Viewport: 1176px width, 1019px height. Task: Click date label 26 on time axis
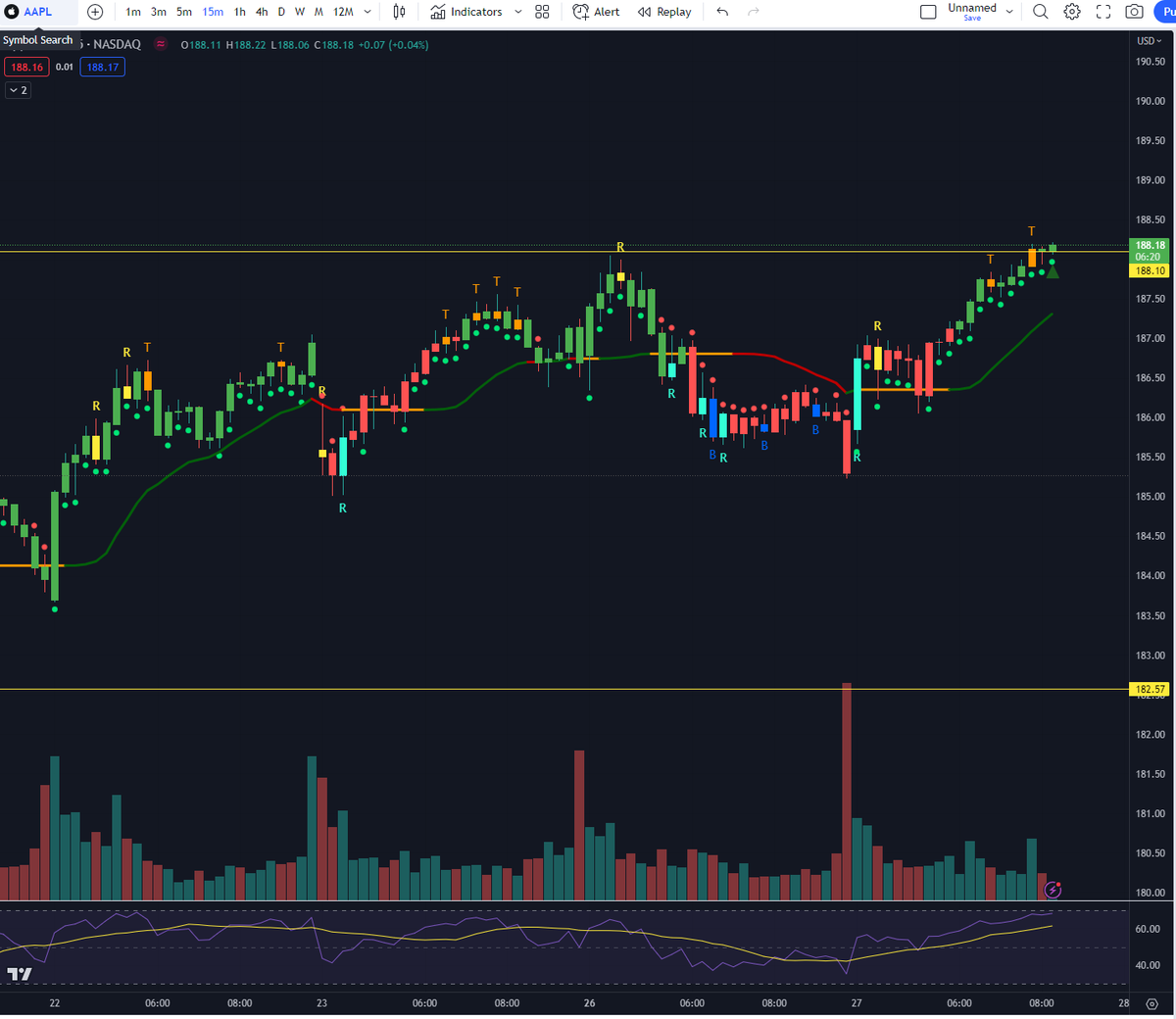click(590, 1003)
